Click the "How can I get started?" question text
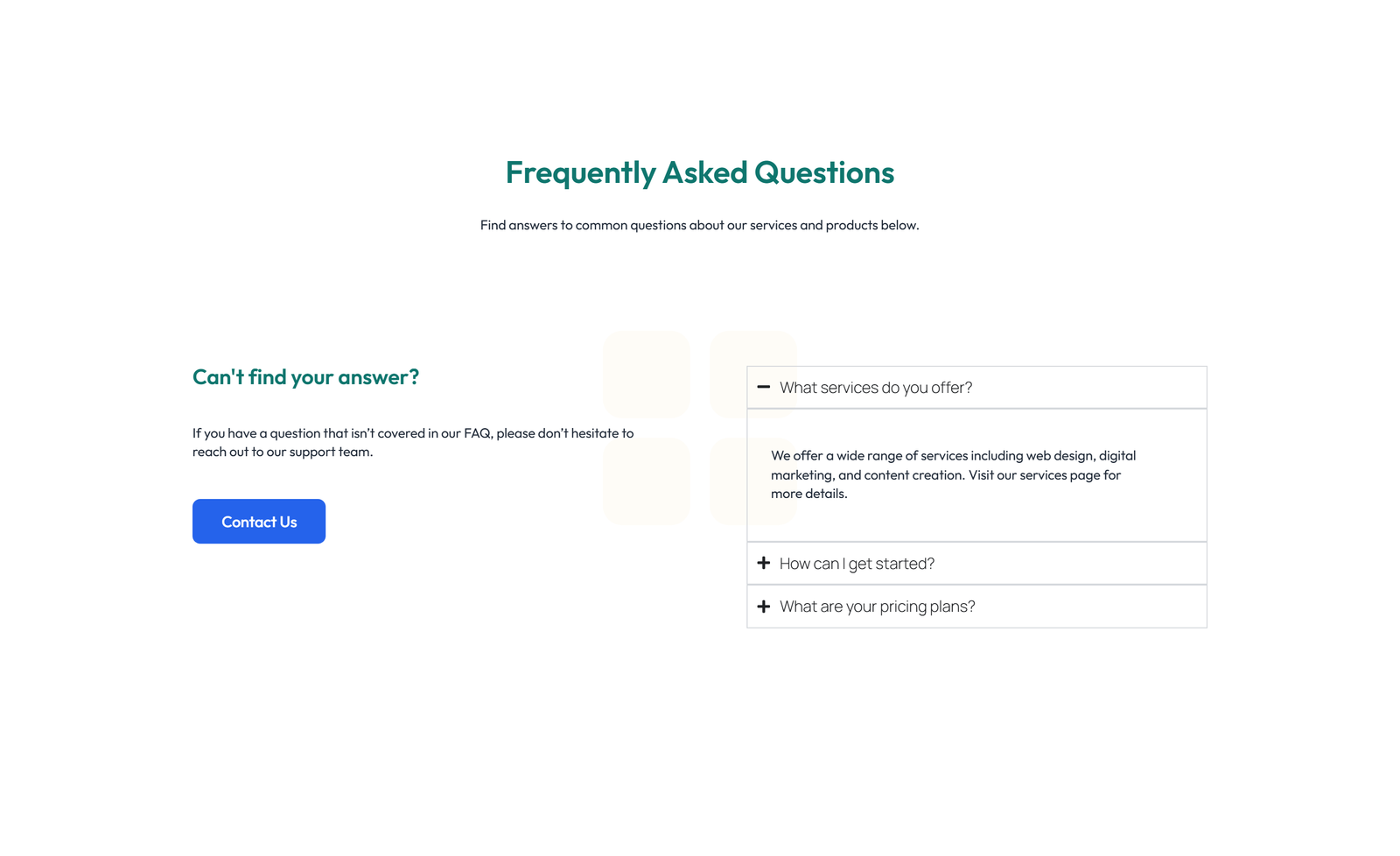The image size is (1400, 856). coord(857,563)
